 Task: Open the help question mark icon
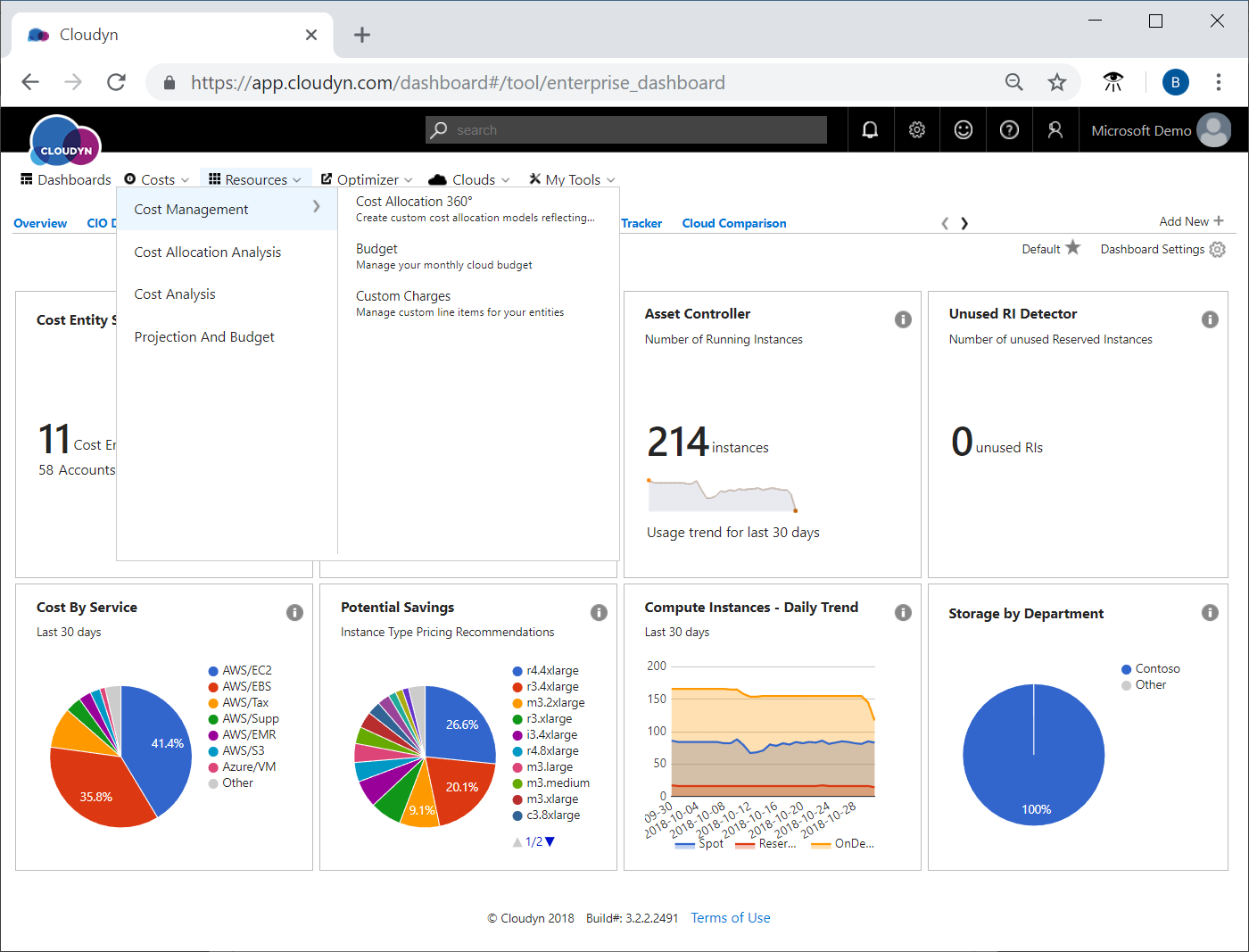[x=1009, y=130]
